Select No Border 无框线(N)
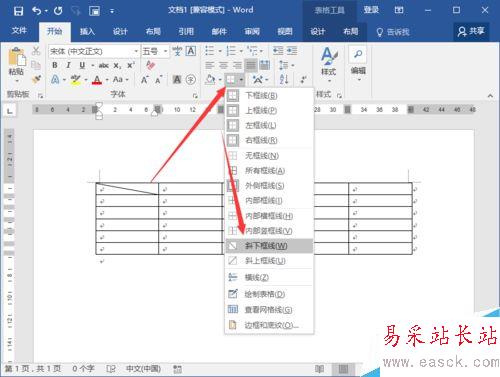This screenshot has width=500, height=377. click(x=269, y=156)
